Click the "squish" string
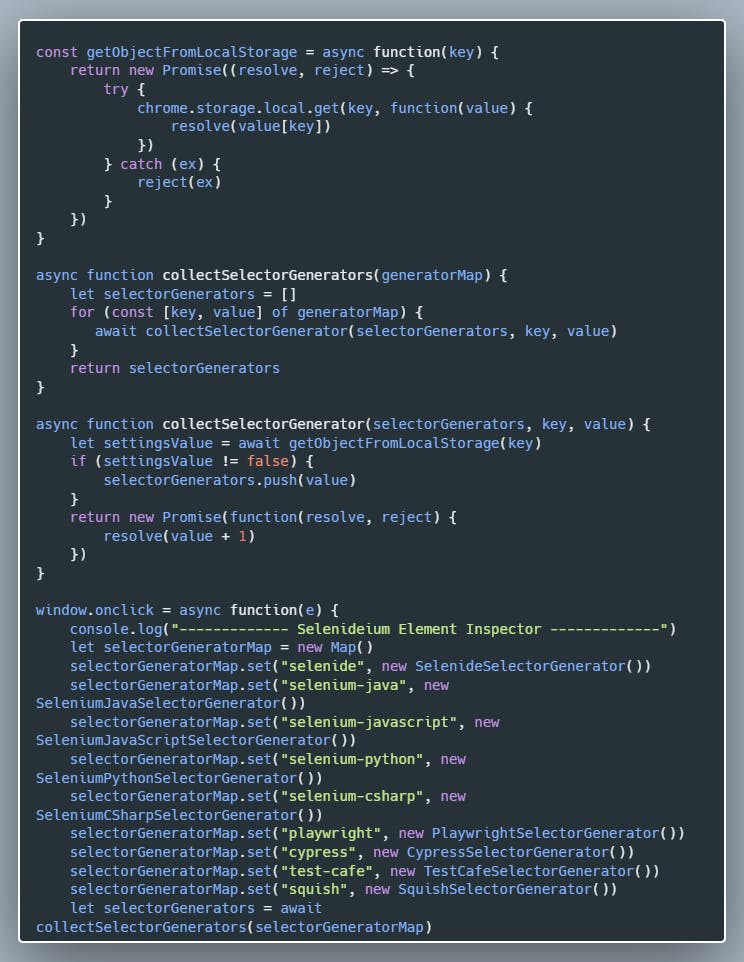Viewport: 744px width, 962px height. point(314,889)
